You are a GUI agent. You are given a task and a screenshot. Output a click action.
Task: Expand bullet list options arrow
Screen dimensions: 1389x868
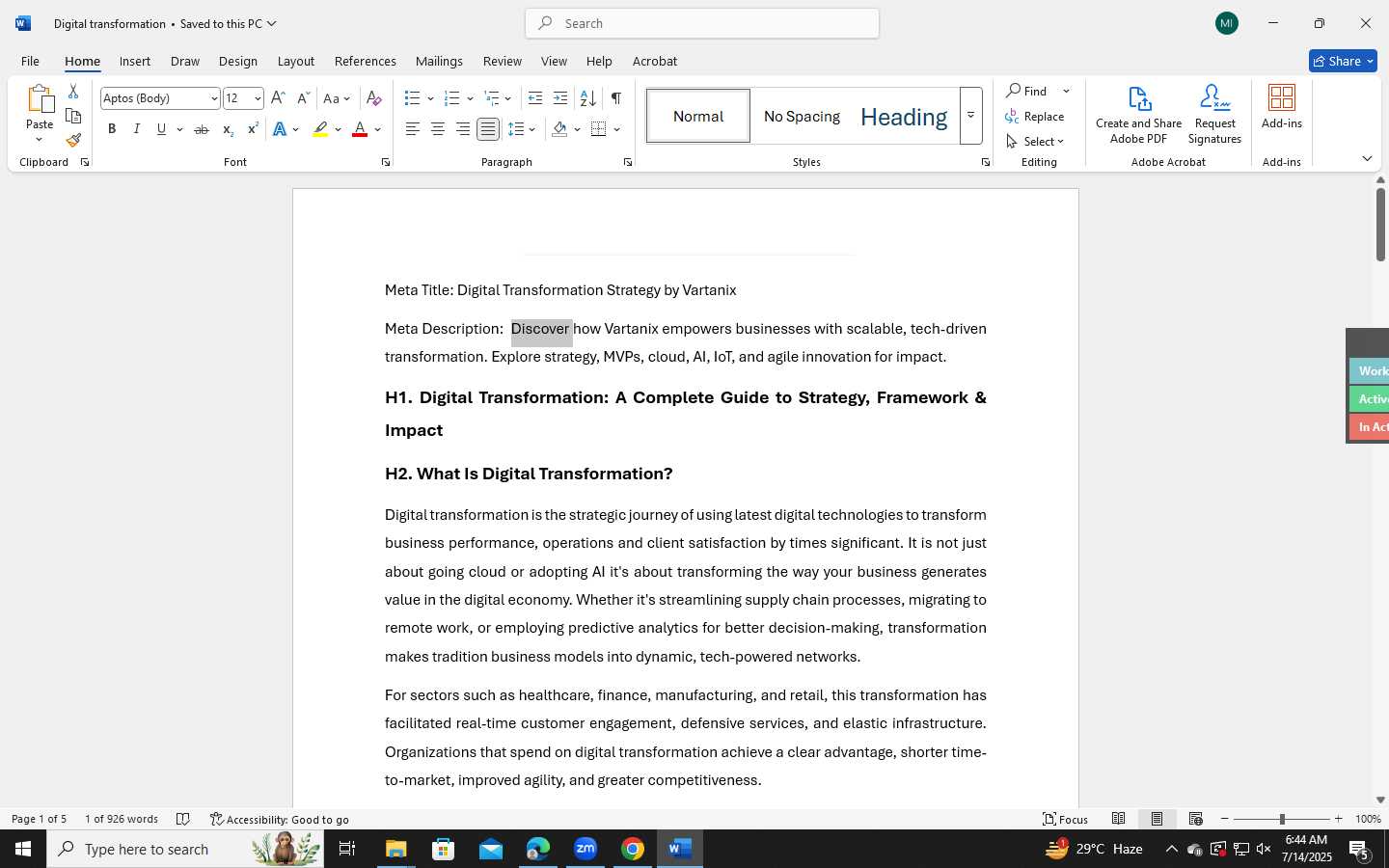tap(430, 98)
